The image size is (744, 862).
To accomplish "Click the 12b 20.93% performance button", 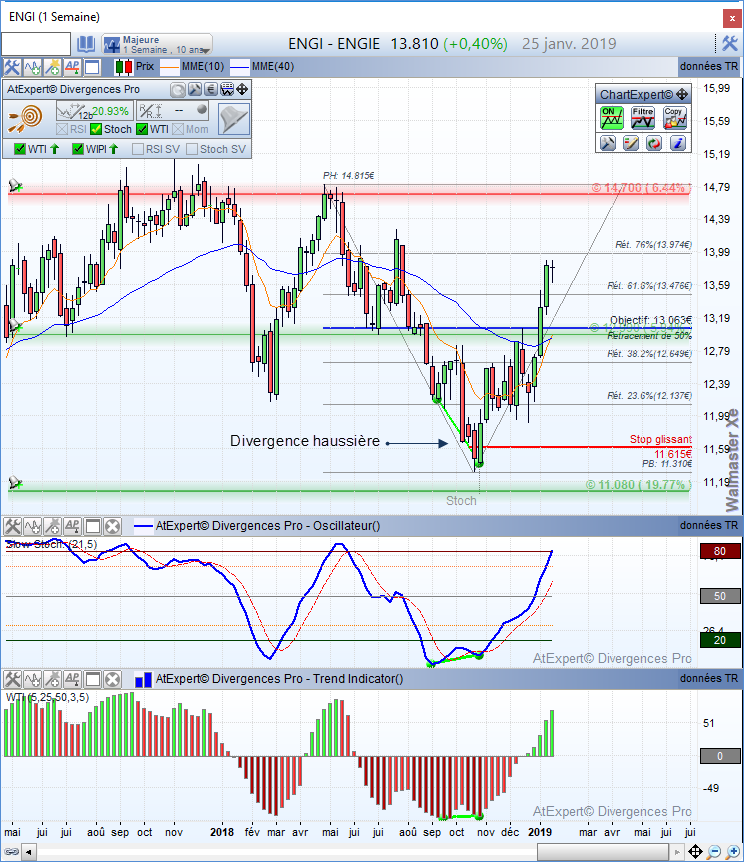I will [94, 112].
